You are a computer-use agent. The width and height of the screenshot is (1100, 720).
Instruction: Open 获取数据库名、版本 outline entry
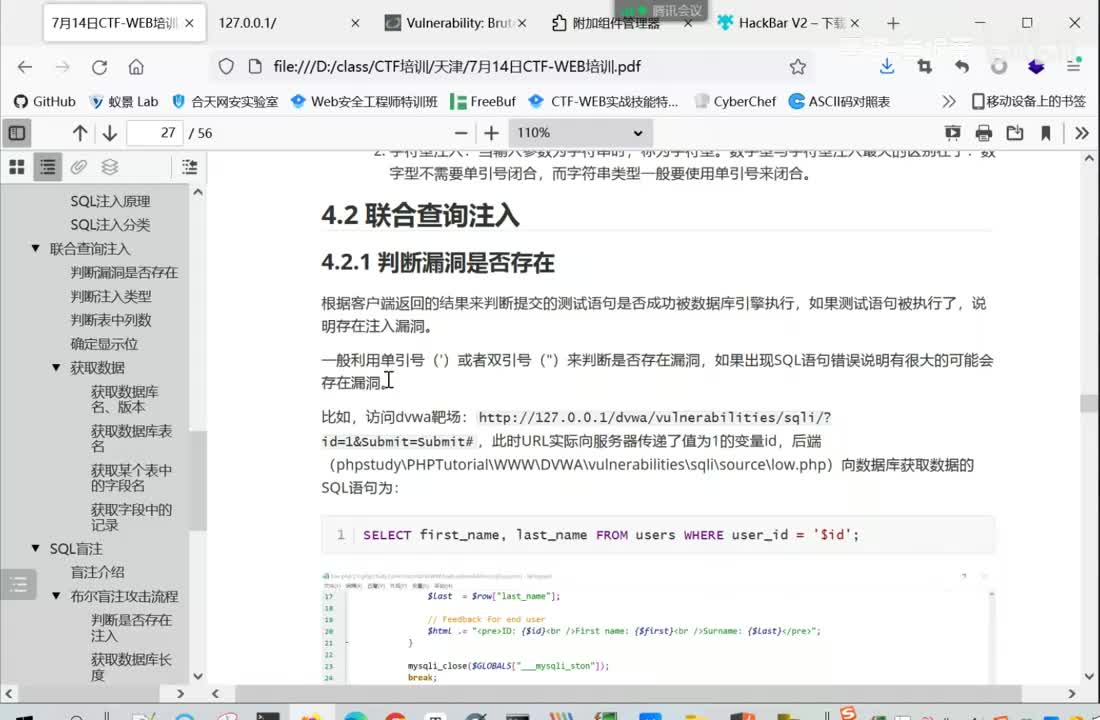pyautogui.click(x=125, y=399)
